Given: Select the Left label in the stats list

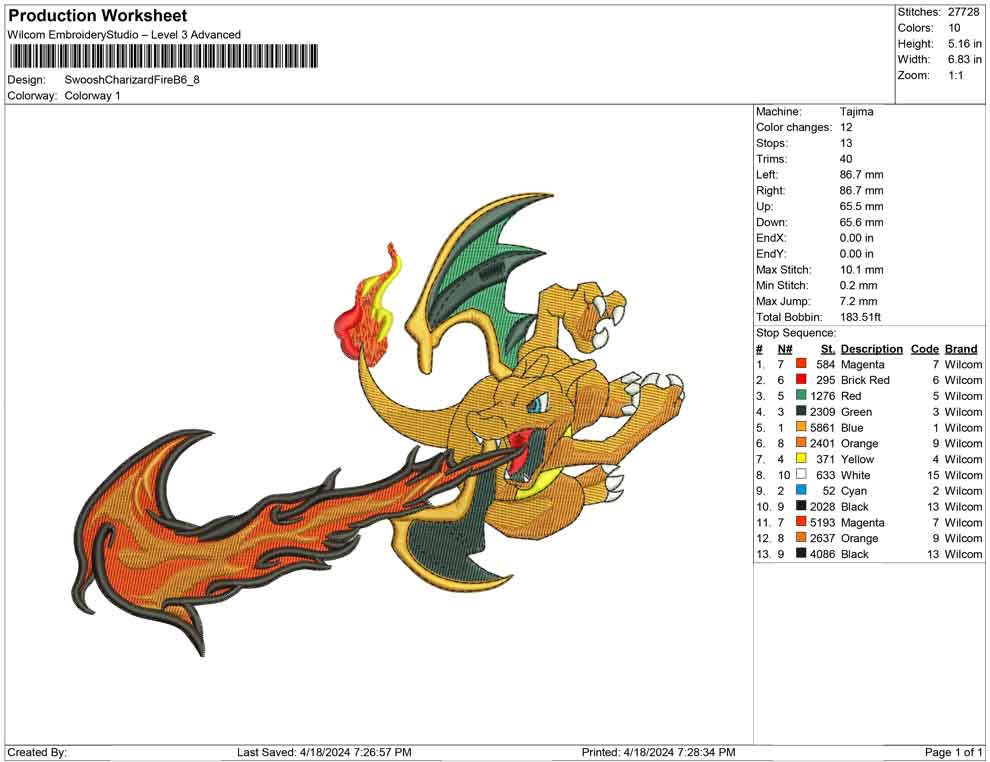Looking at the screenshot, I should (767, 174).
